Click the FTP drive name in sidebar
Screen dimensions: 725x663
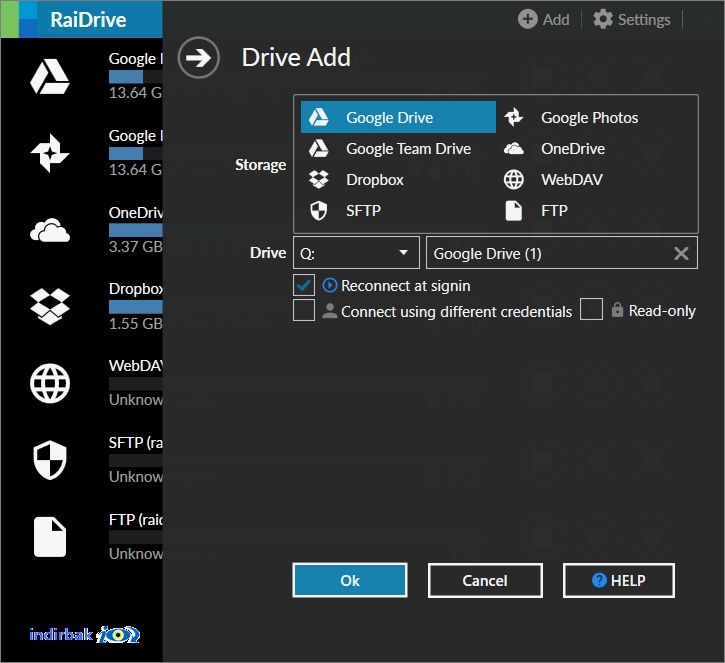(135, 520)
